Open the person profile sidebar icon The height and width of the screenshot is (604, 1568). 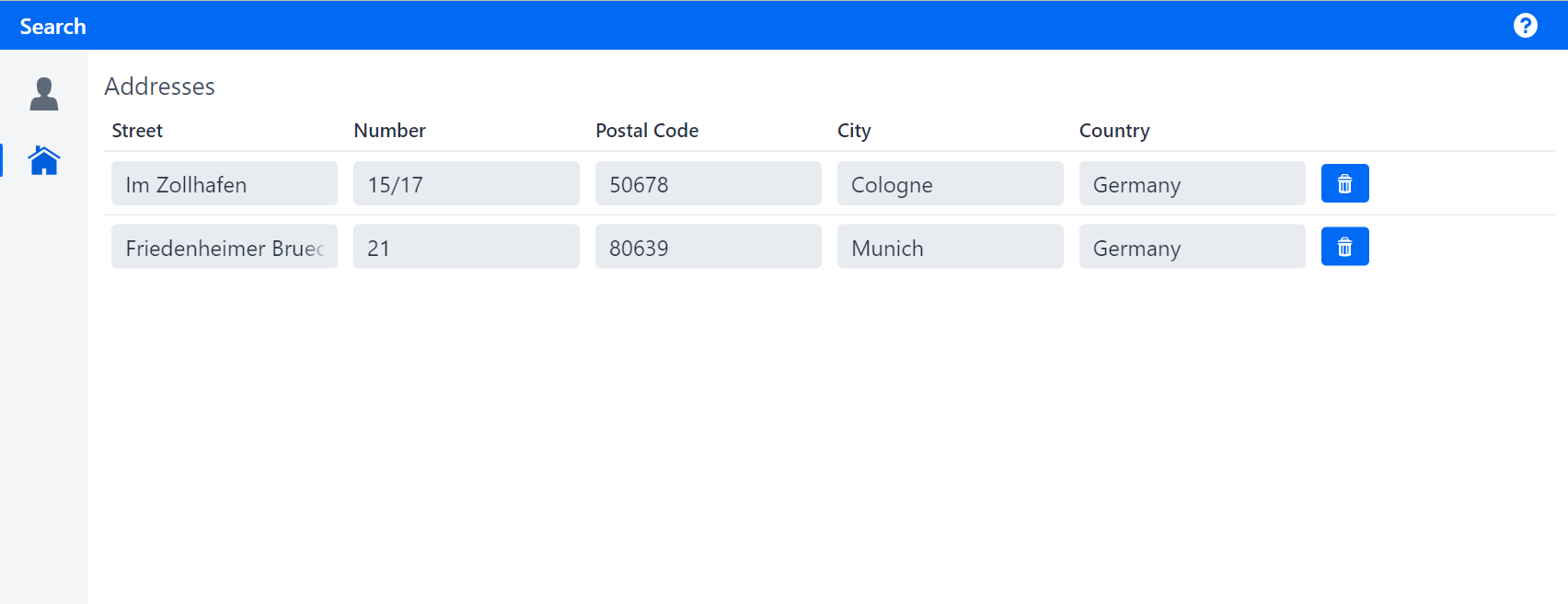44,94
